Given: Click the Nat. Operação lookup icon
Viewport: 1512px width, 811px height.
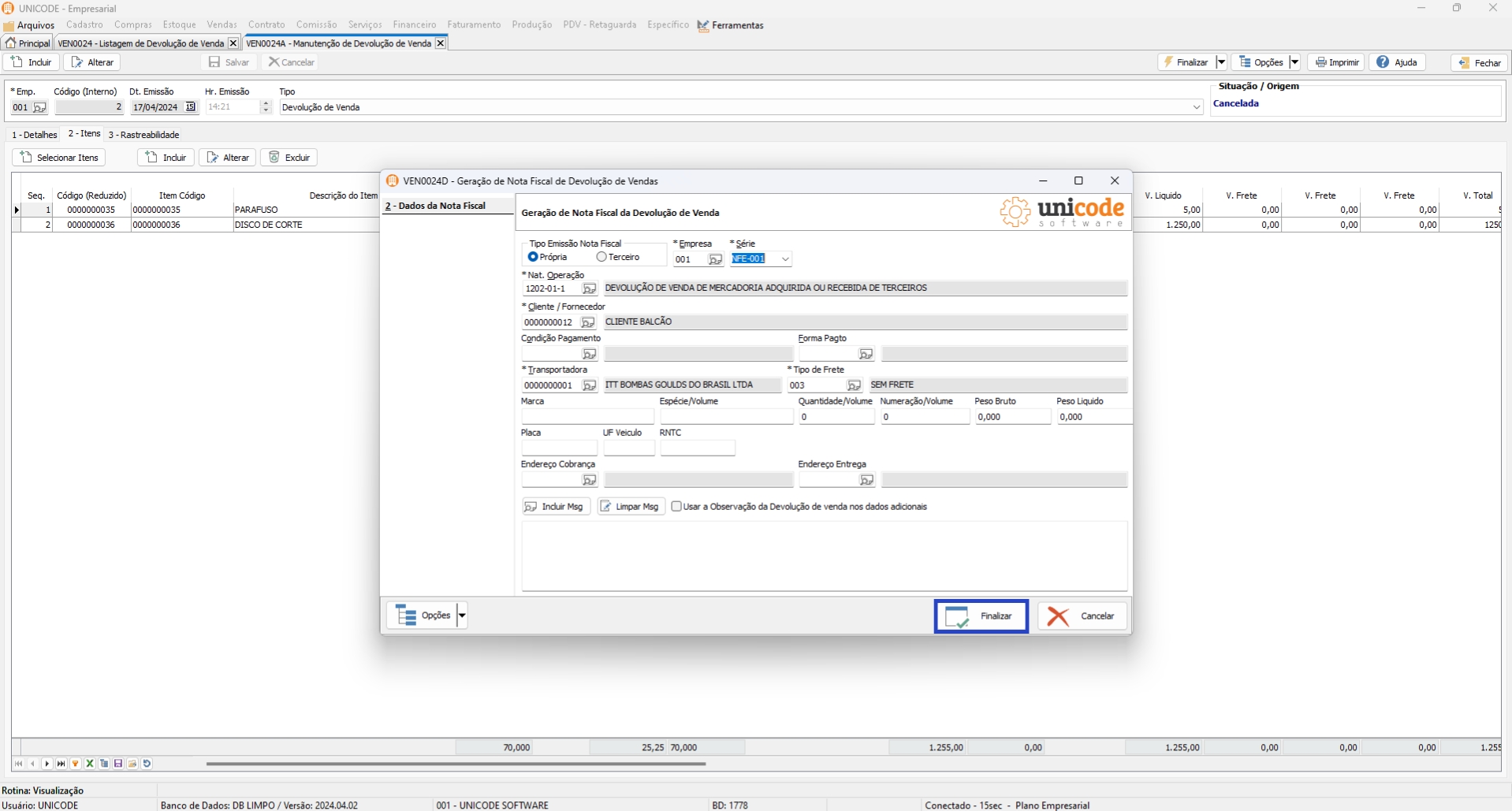Looking at the screenshot, I should (x=589, y=289).
